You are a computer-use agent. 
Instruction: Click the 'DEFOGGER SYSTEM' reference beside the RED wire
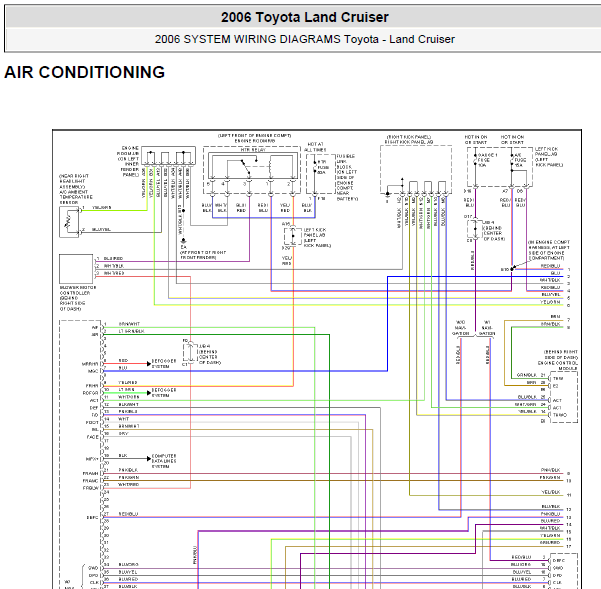(164, 363)
